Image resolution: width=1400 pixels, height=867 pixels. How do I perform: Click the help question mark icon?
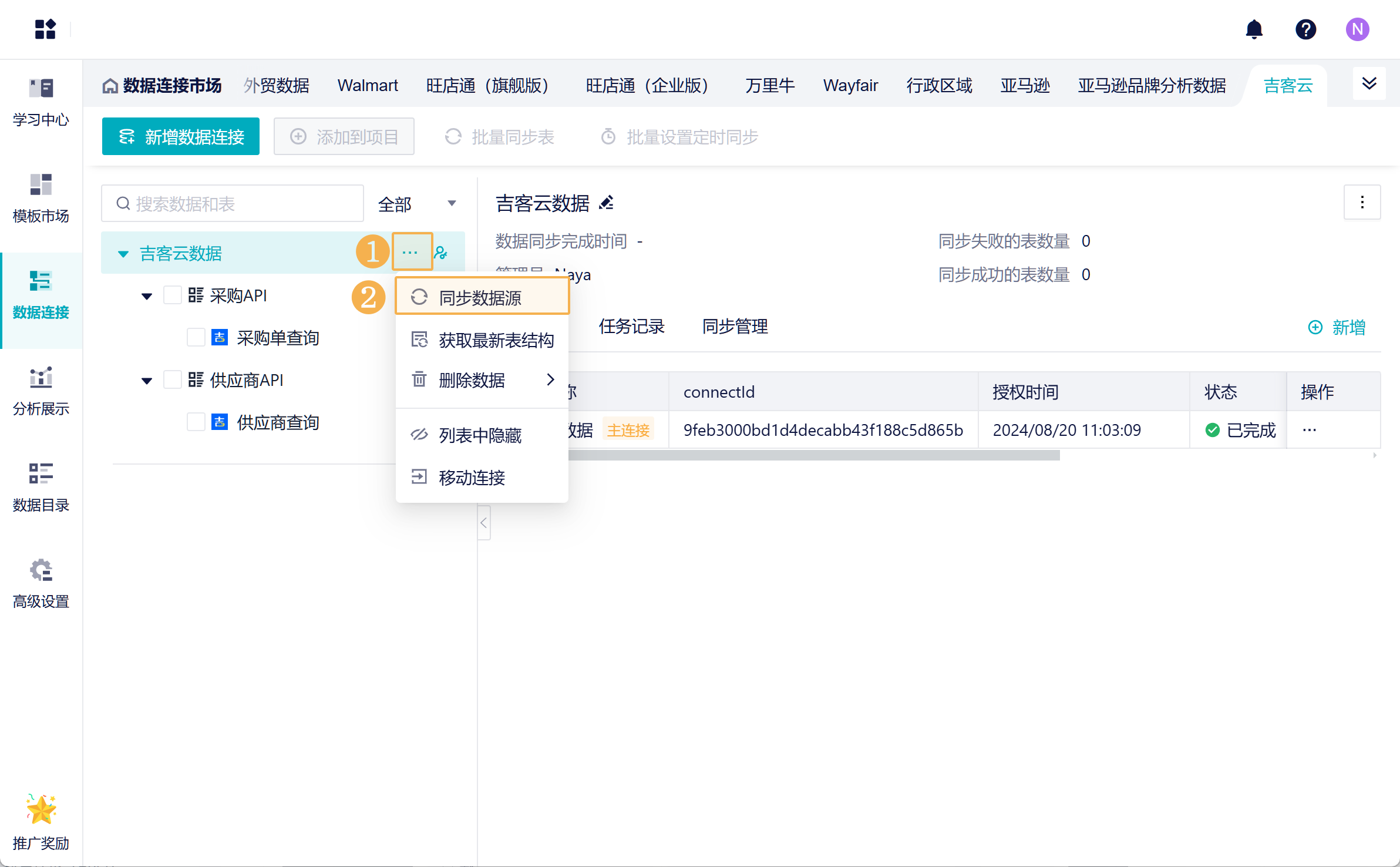(x=1305, y=29)
